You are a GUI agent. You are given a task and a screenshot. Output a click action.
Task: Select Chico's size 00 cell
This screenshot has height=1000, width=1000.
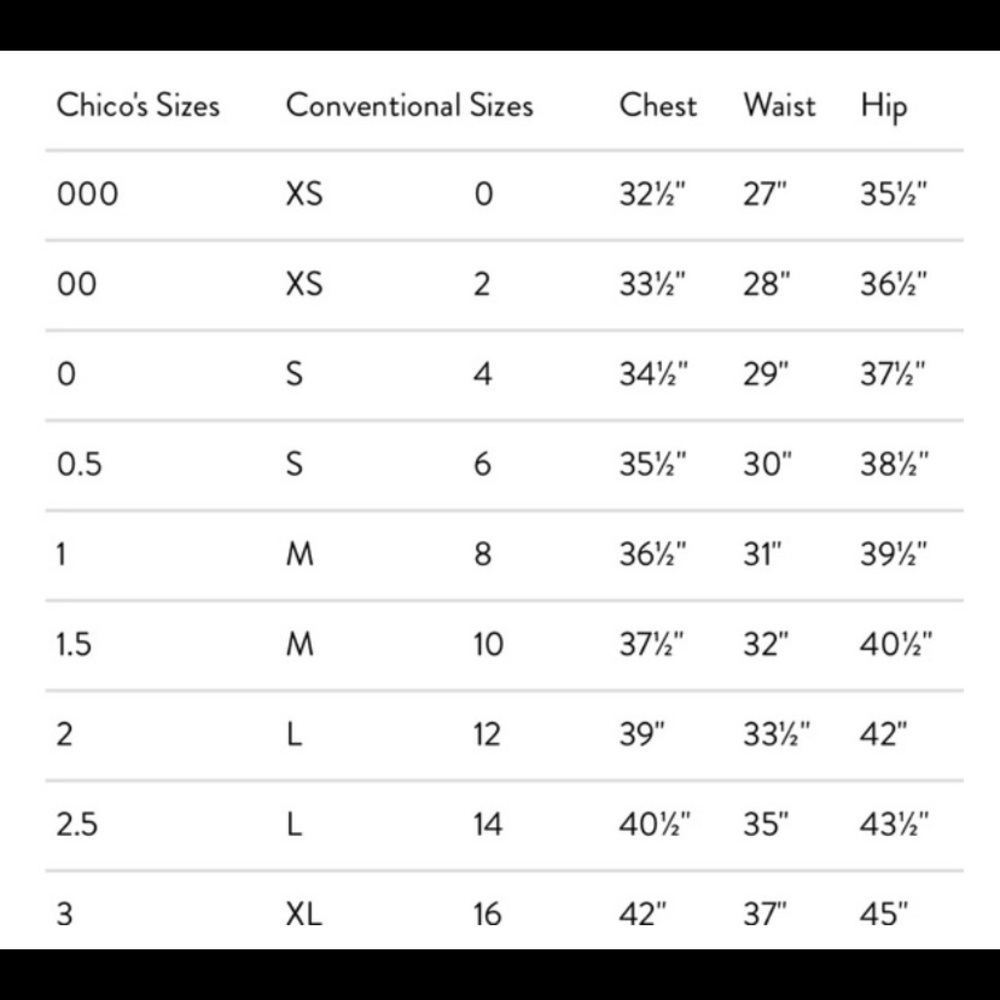[77, 284]
